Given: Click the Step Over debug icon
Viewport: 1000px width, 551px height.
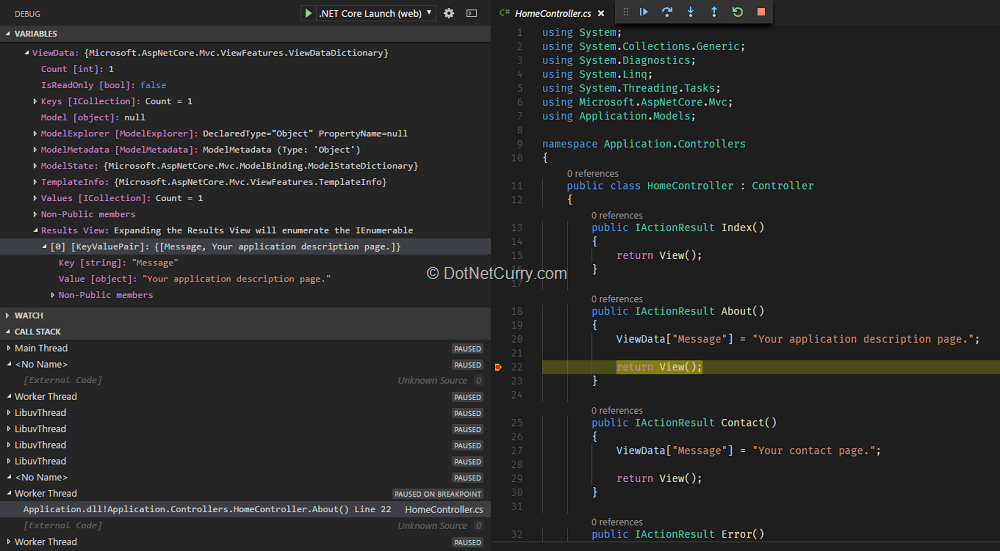Looking at the screenshot, I should pos(667,12).
